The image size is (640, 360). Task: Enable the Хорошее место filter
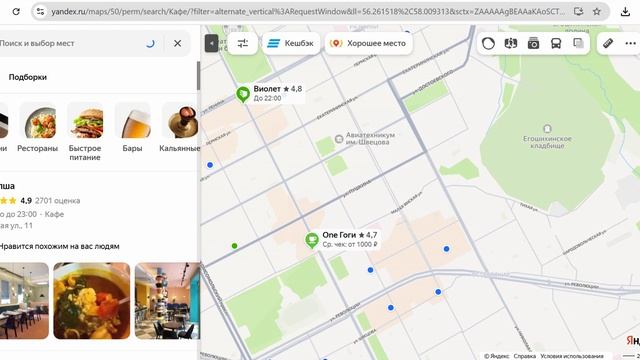[x=369, y=43]
